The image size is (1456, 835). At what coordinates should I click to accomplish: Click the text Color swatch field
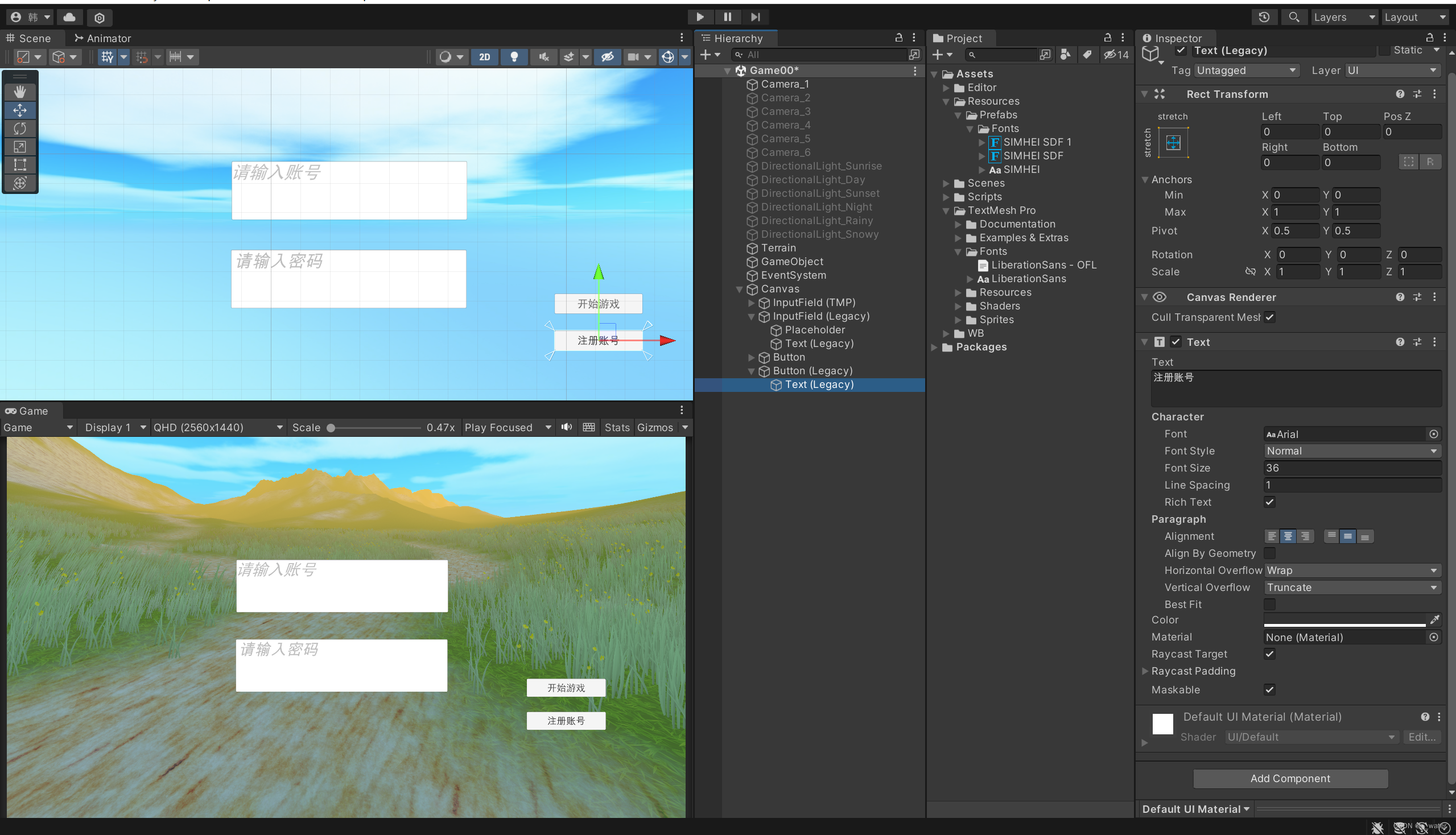[x=1343, y=620]
